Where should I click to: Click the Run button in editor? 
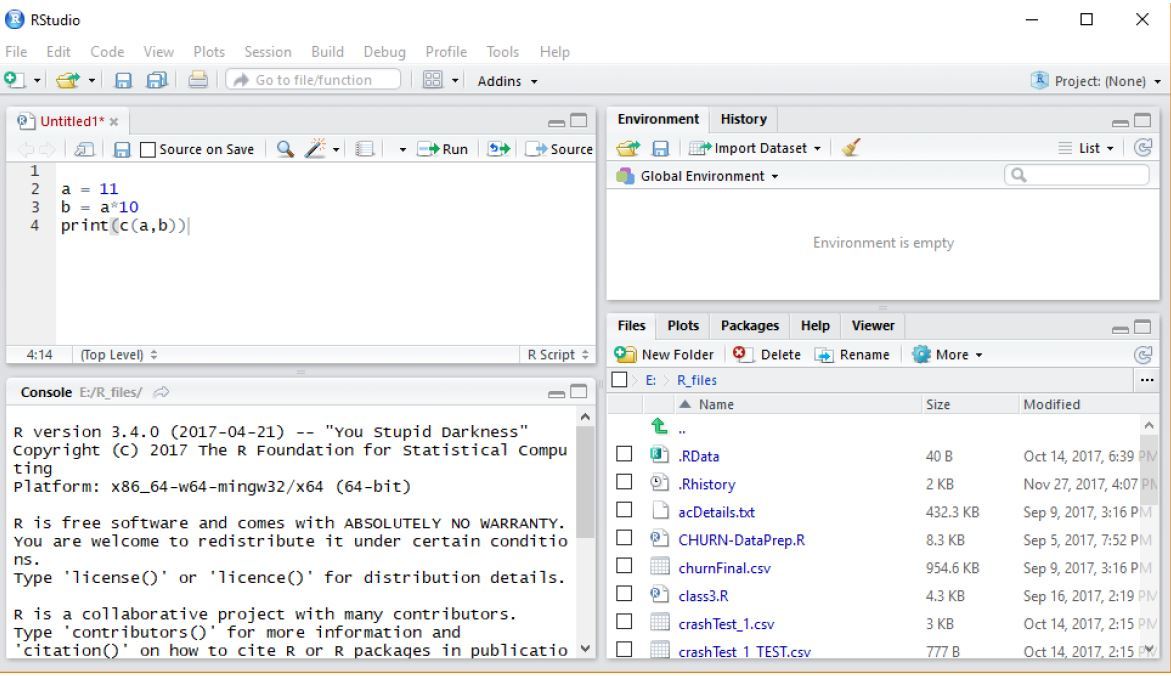coord(445,149)
